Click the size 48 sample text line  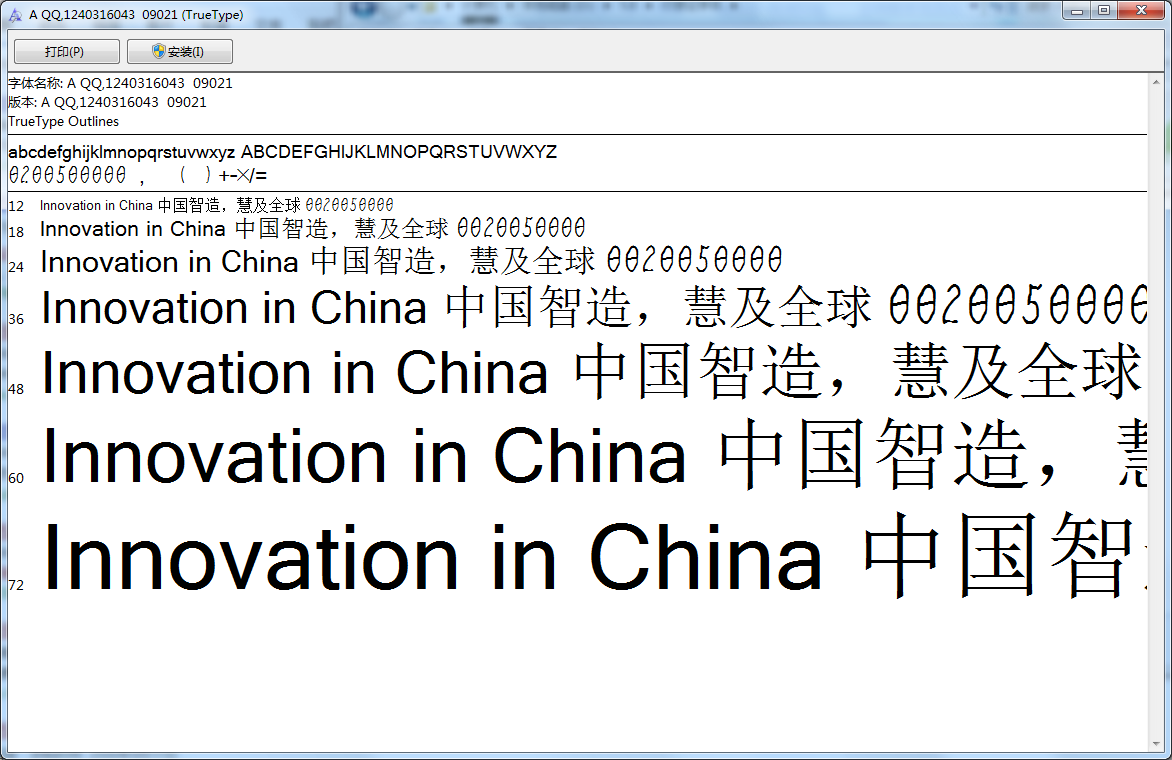[x=593, y=372]
